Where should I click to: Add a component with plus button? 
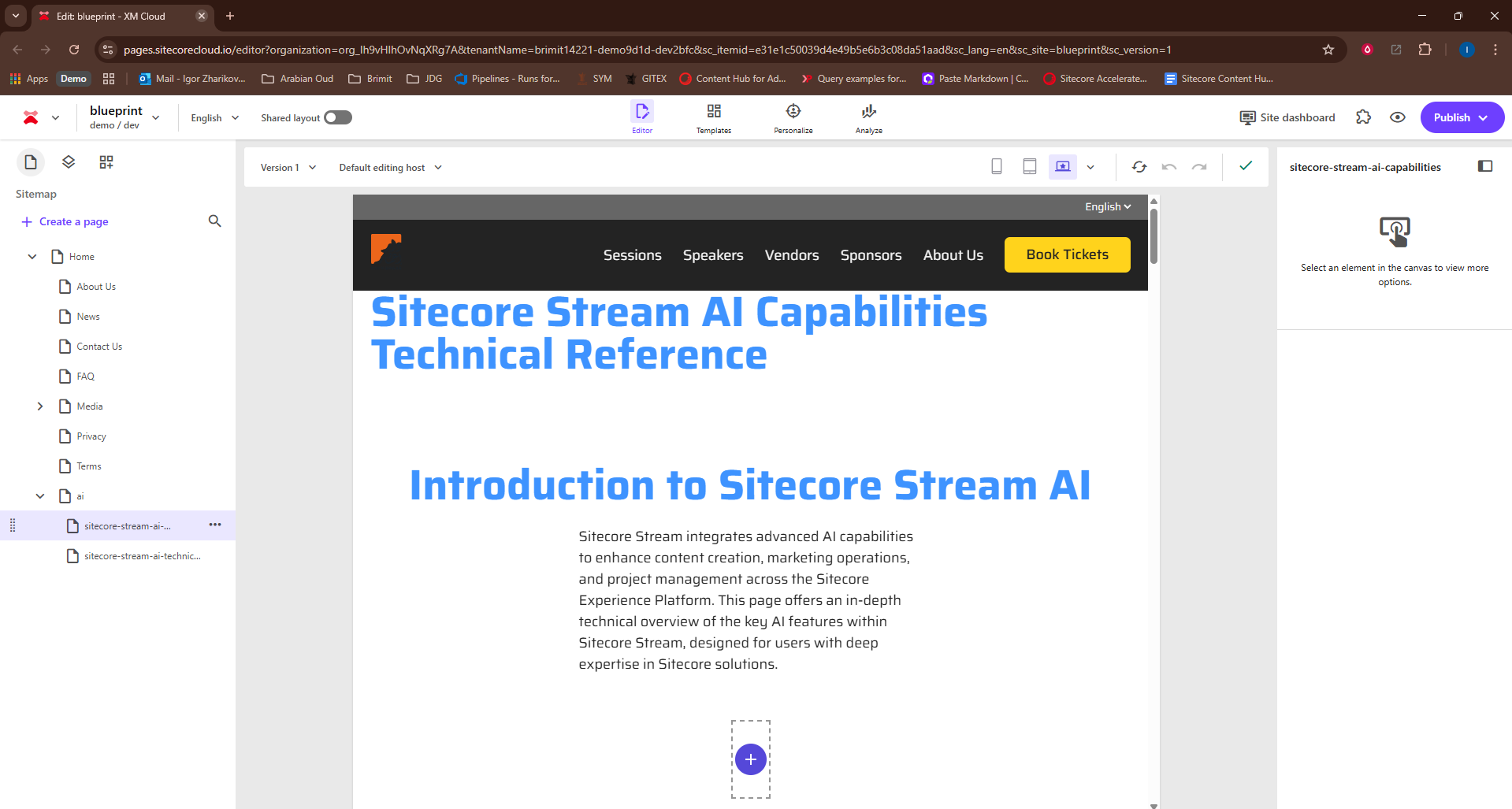(x=751, y=759)
